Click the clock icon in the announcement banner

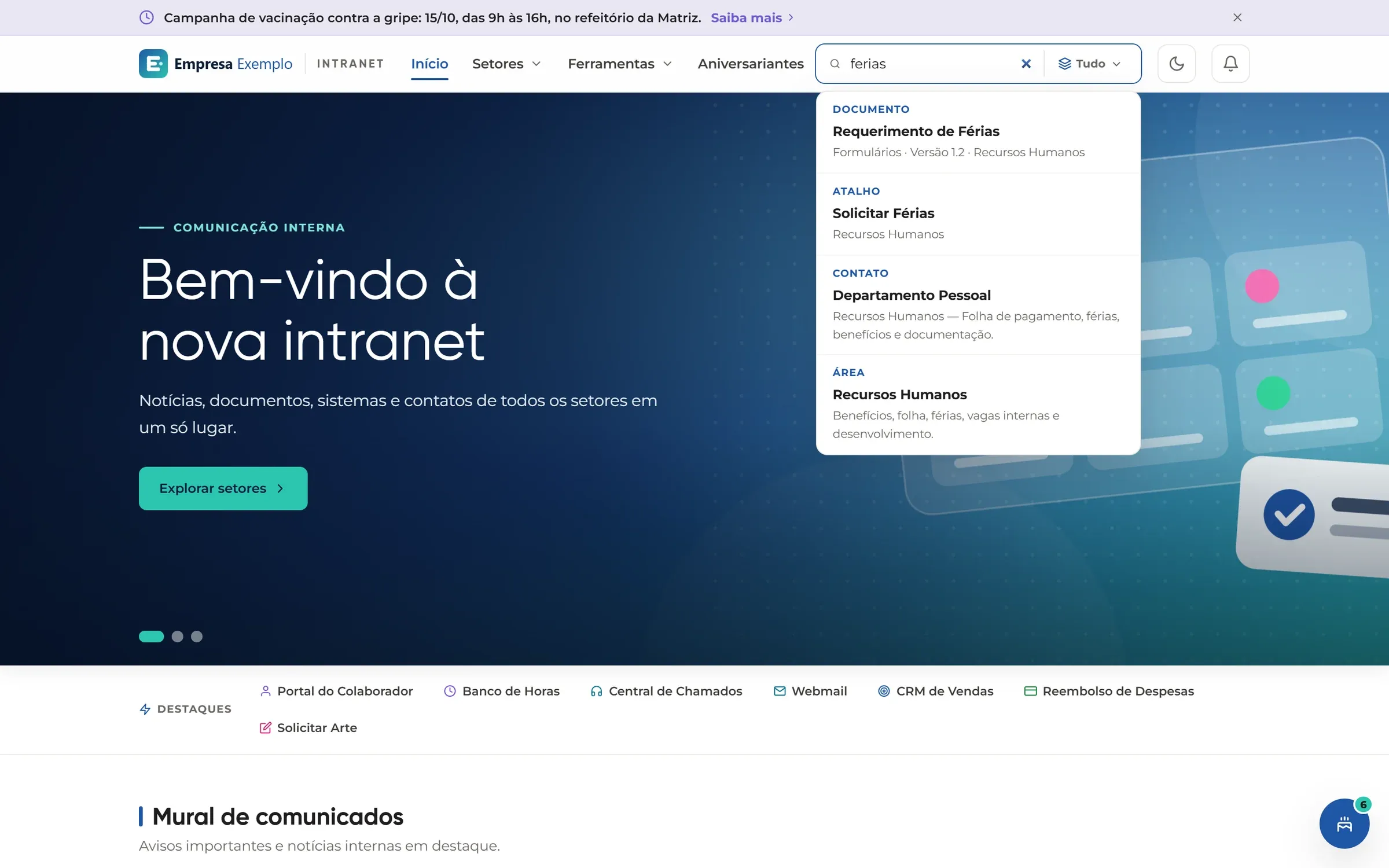[x=147, y=17]
